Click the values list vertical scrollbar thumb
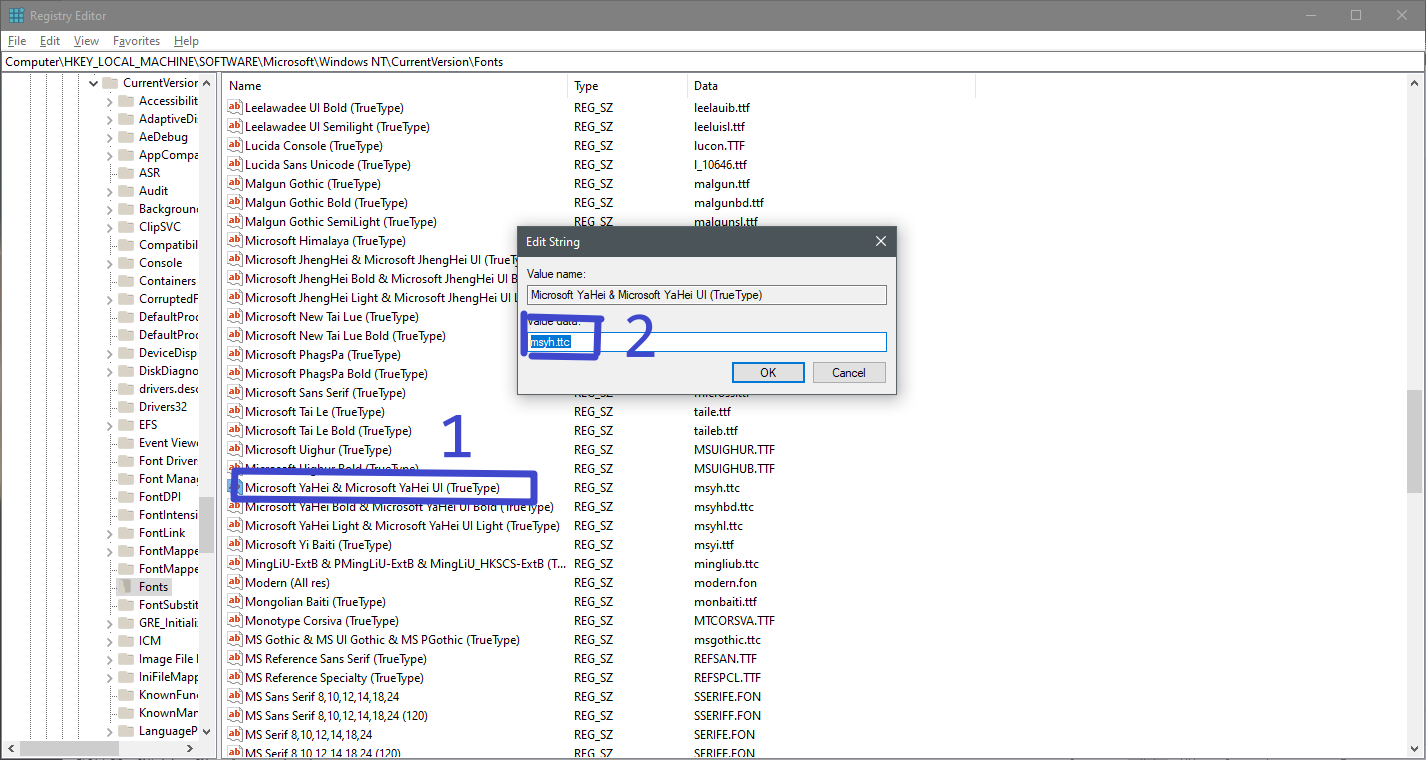Image resolution: width=1426 pixels, height=760 pixels. tap(1414, 441)
